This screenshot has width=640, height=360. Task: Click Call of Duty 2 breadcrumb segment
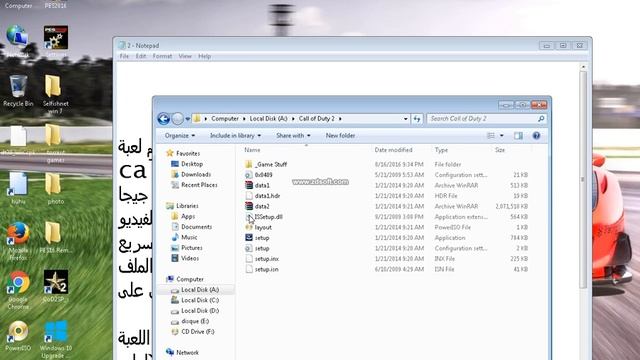coord(317,119)
